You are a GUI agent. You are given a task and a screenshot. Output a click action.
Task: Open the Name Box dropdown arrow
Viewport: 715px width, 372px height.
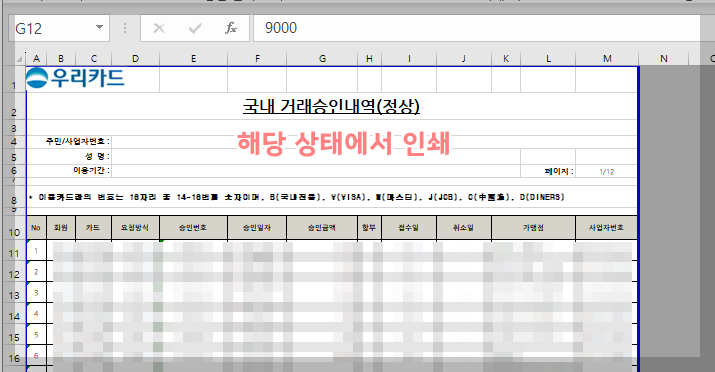[99, 27]
